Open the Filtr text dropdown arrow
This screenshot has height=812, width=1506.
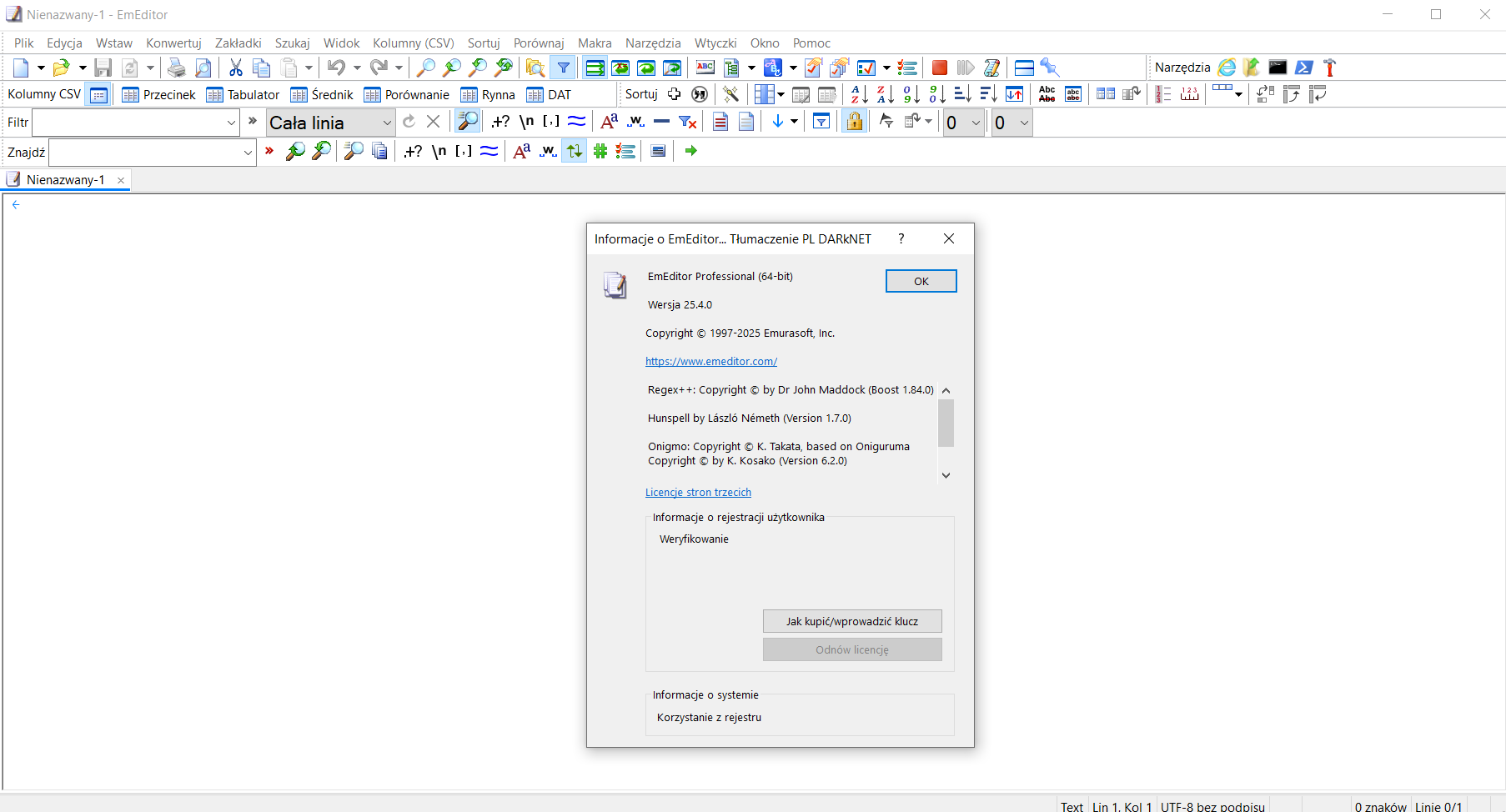[232, 123]
